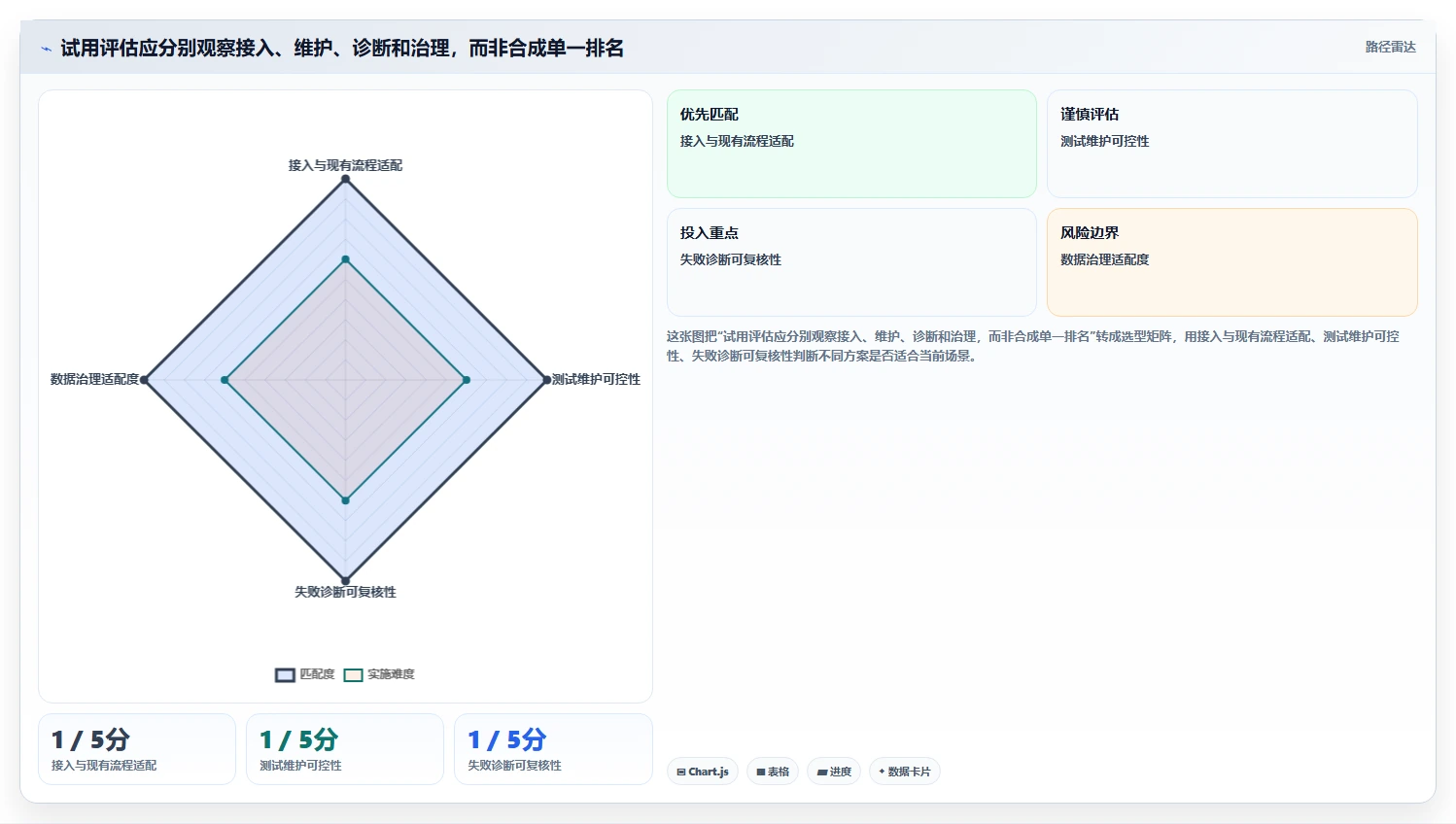Click 失败诊断可复核性 text in the 投入重点 card
The height and width of the screenshot is (824, 1456).
730,259
